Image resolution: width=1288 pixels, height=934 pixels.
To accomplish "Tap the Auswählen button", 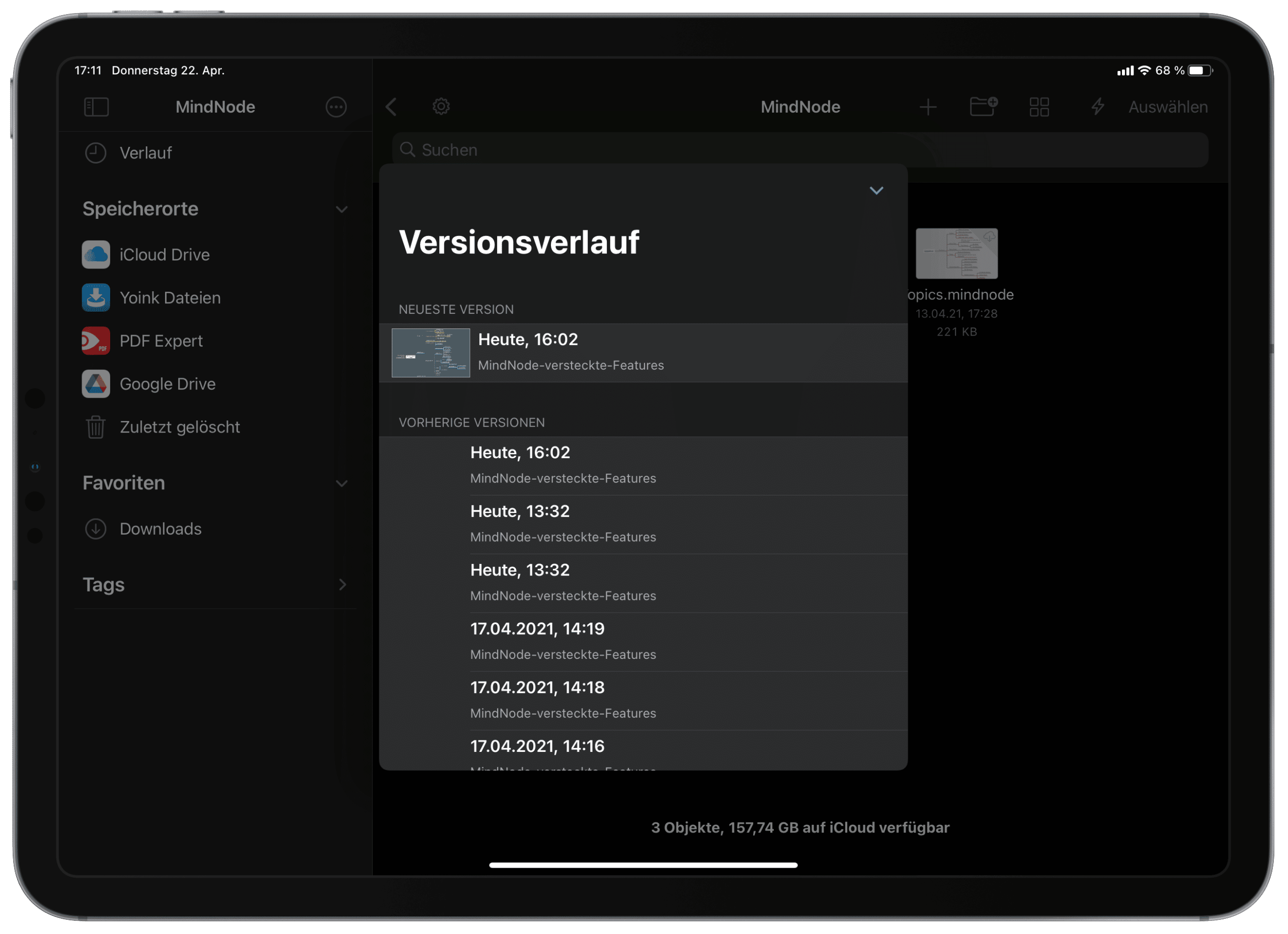I will (x=1168, y=107).
